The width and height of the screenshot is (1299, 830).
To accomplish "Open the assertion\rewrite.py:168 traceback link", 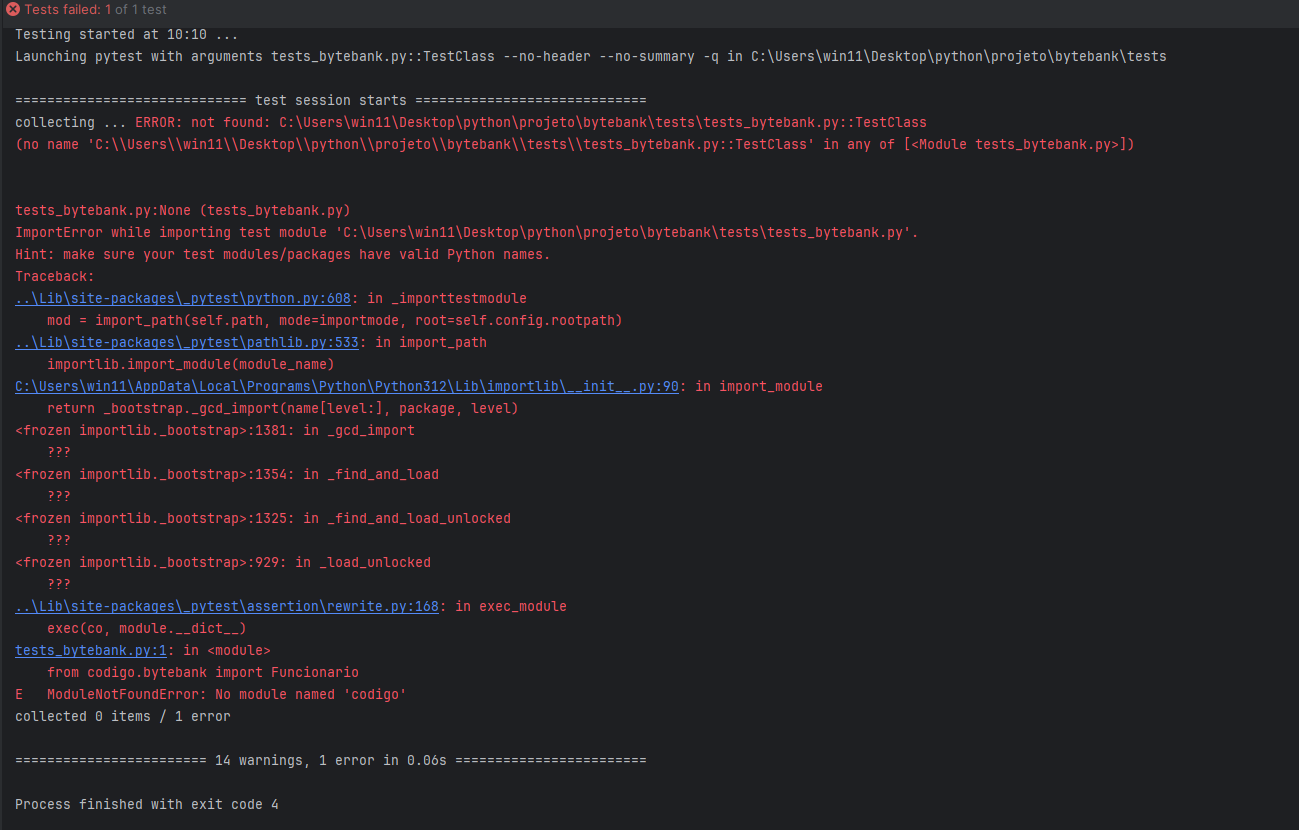I will 227,606.
